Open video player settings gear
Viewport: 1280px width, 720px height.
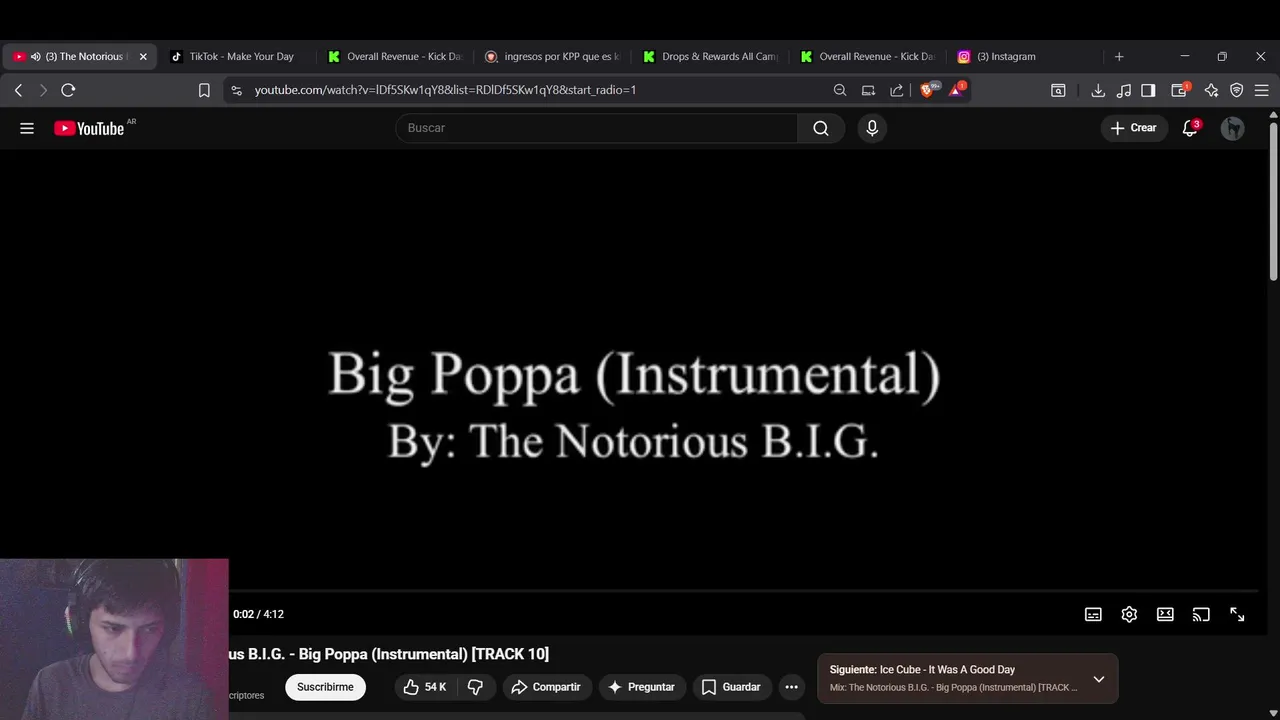point(1129,614)
